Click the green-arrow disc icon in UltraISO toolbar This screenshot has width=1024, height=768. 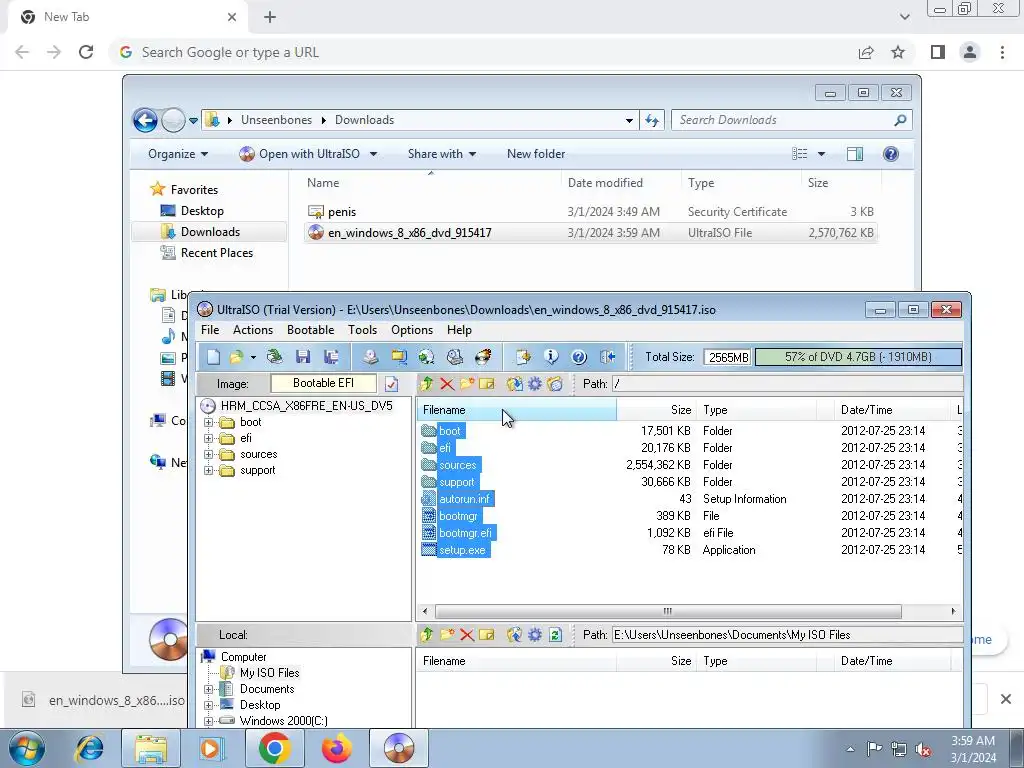pyautogui.click(x=426, y=357)
